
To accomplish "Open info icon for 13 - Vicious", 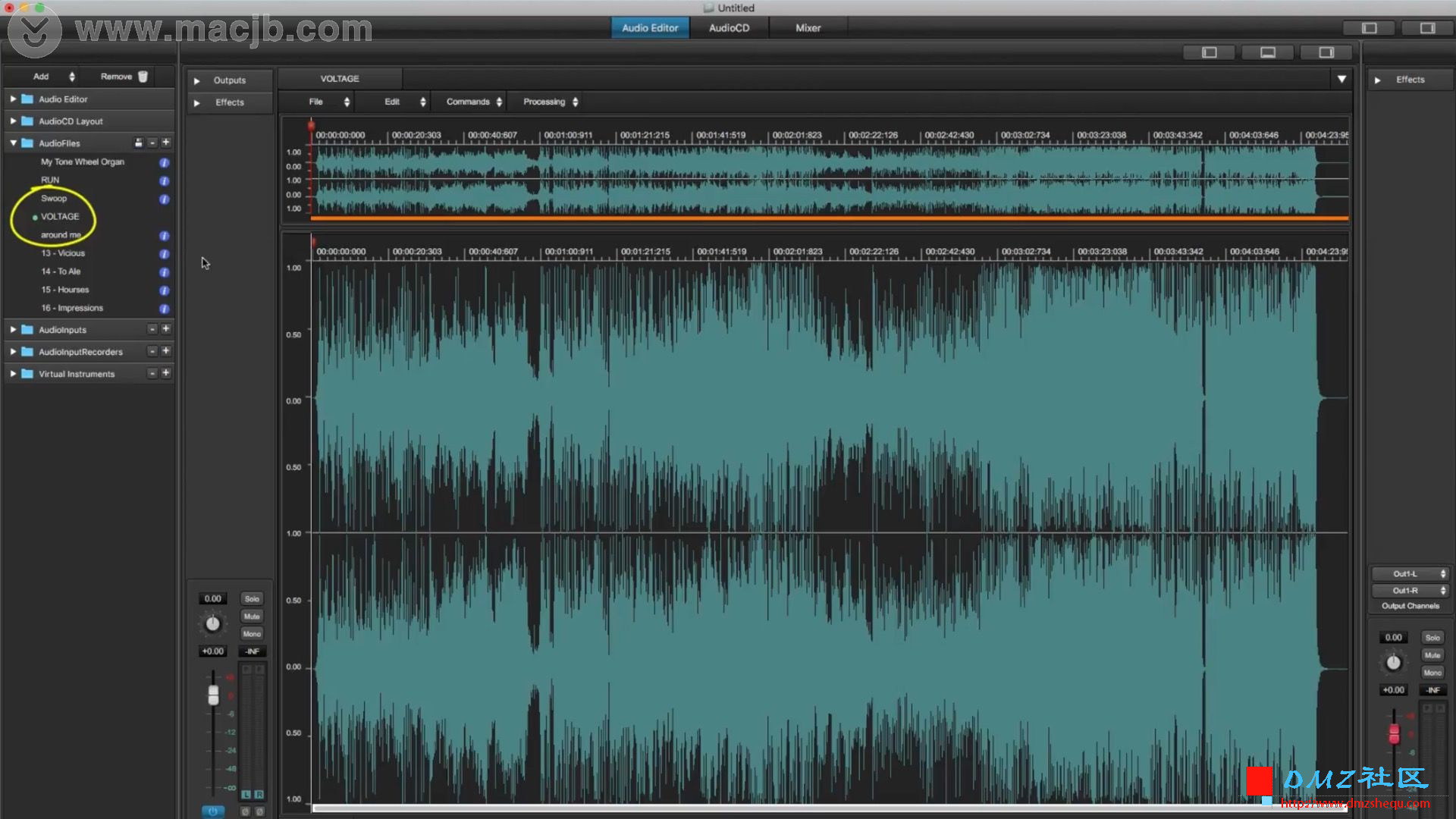I will [x=164, y=254].
